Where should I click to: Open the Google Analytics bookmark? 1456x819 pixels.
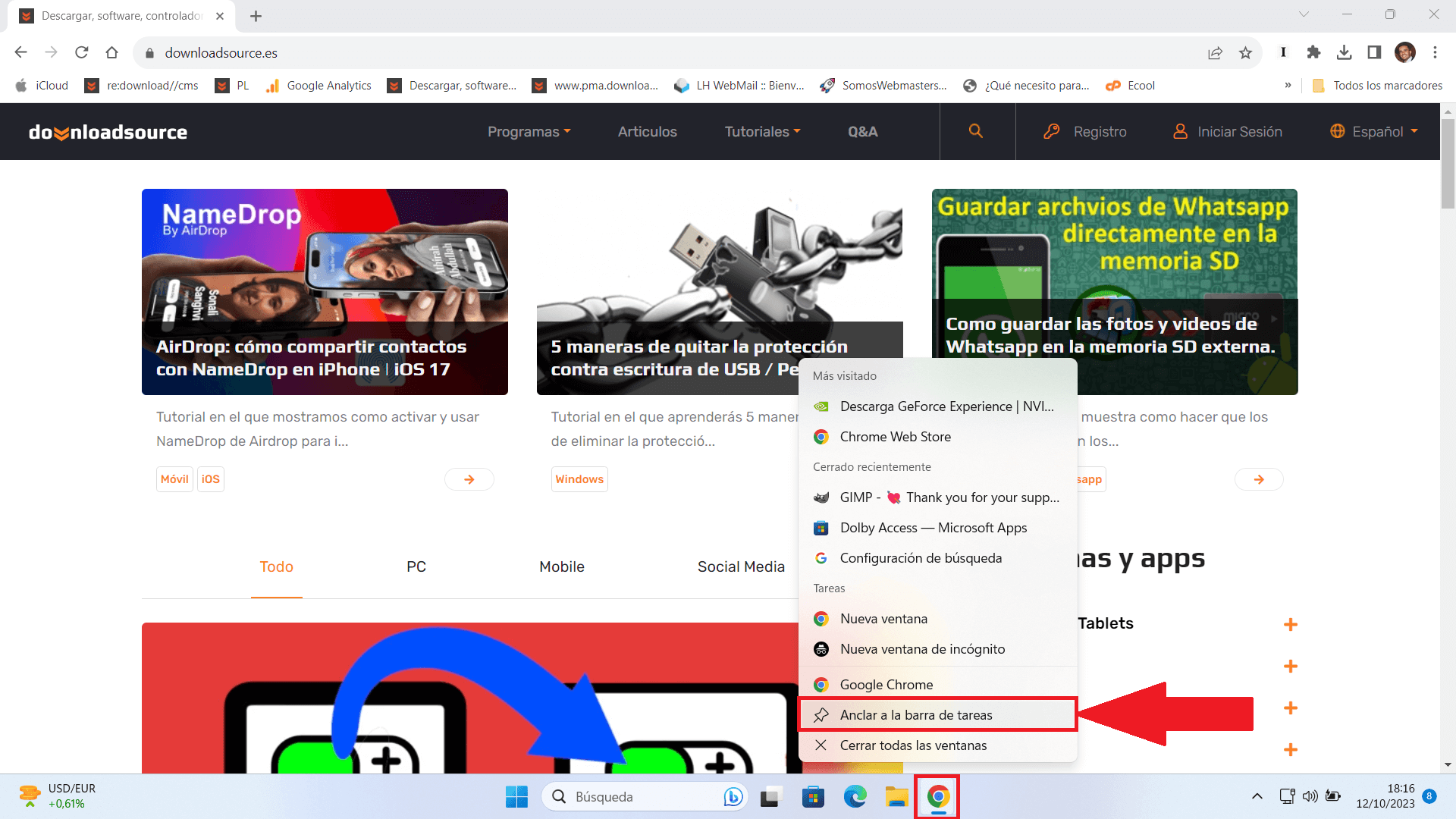pyautogui.click(x=318, y=85)
